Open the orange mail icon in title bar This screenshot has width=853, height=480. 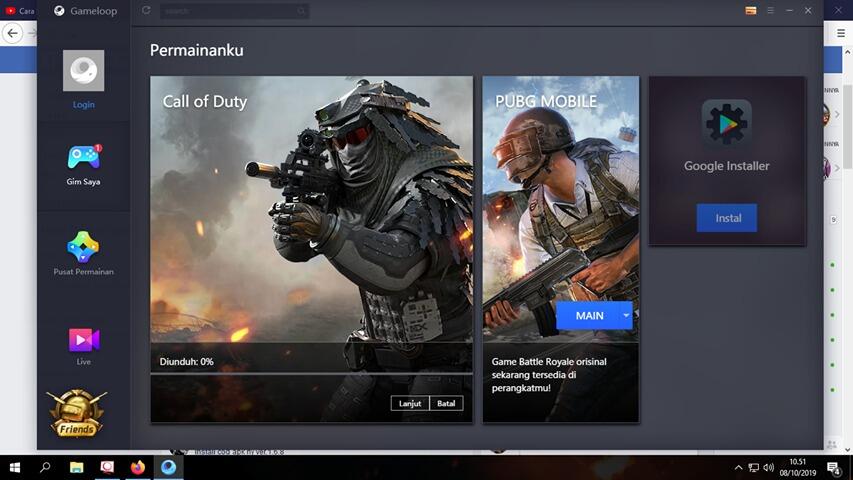751,10
